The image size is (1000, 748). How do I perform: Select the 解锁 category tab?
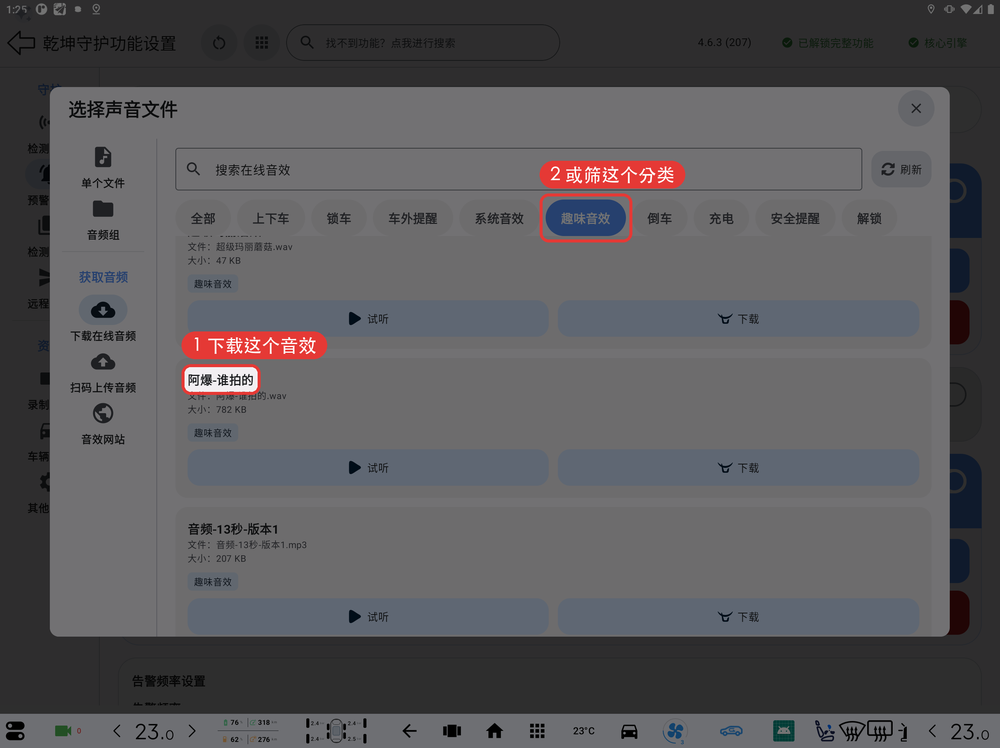pos(869,219)
